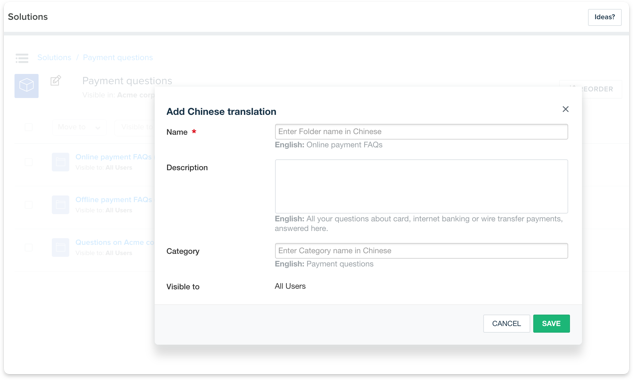
Task: Tick the checkbox for Online payment FAQs
Action: (x=28, y=162)
